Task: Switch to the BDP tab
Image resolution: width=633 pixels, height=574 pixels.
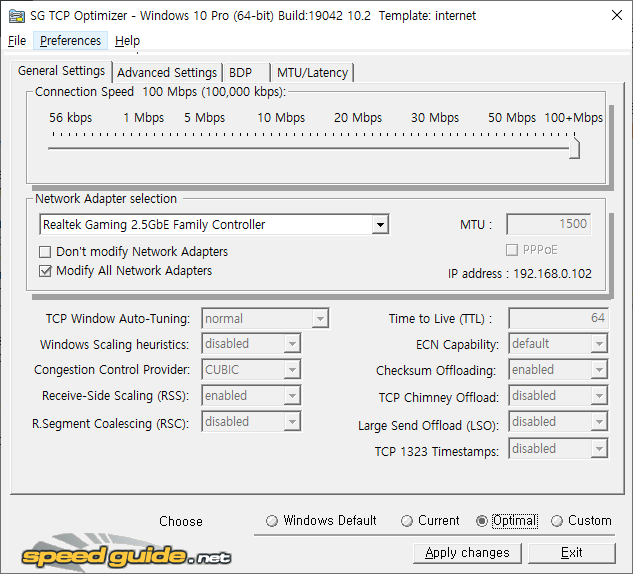Action: (246, 73)
